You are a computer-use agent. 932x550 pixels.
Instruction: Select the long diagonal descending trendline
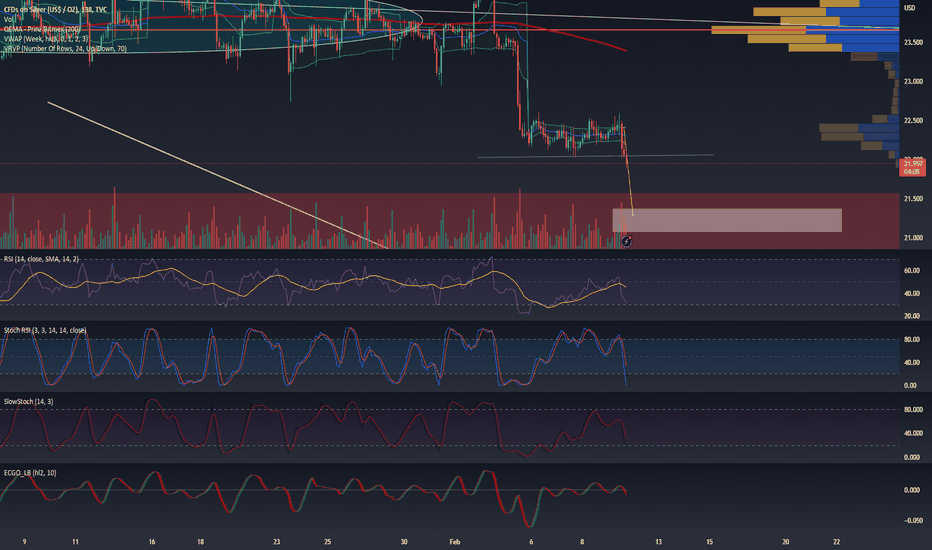point(218,175)
